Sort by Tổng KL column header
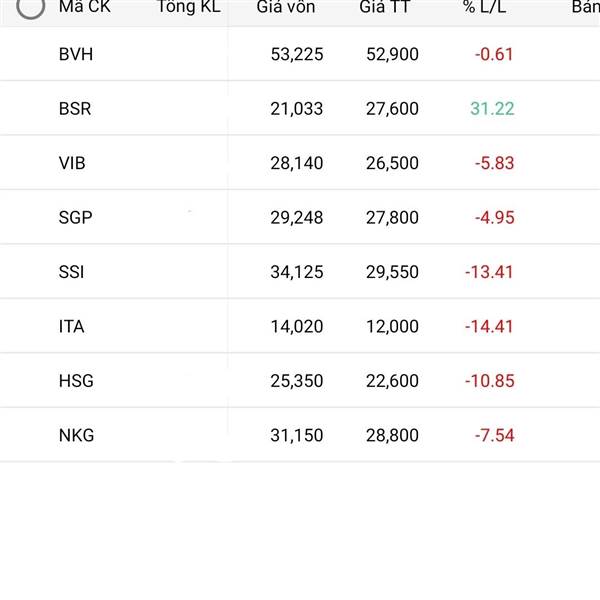The height and width of the screenshot is (600, 600). click(189, 7)
